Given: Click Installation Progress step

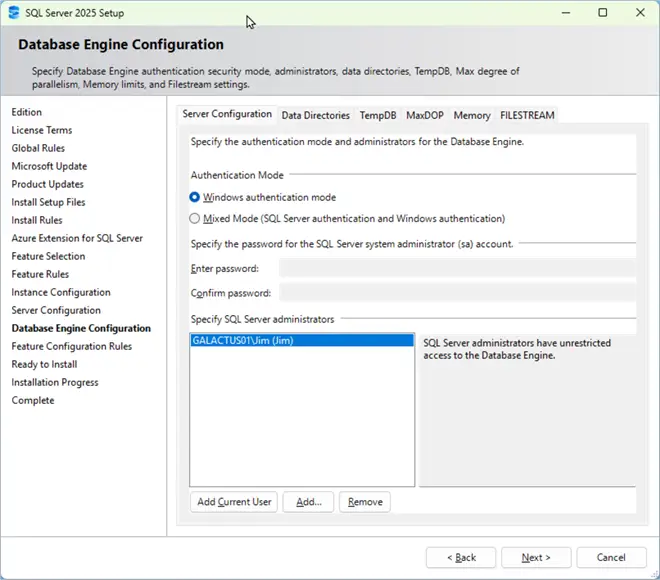Looking at the screenshot, I should [55, 383].
